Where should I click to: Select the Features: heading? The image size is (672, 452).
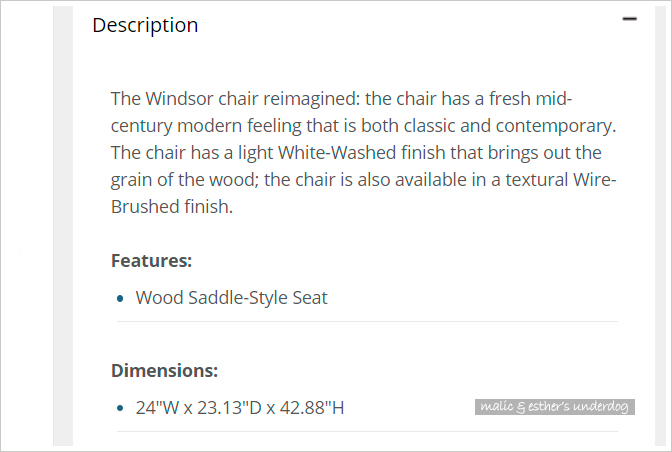(x=151, y=260)
